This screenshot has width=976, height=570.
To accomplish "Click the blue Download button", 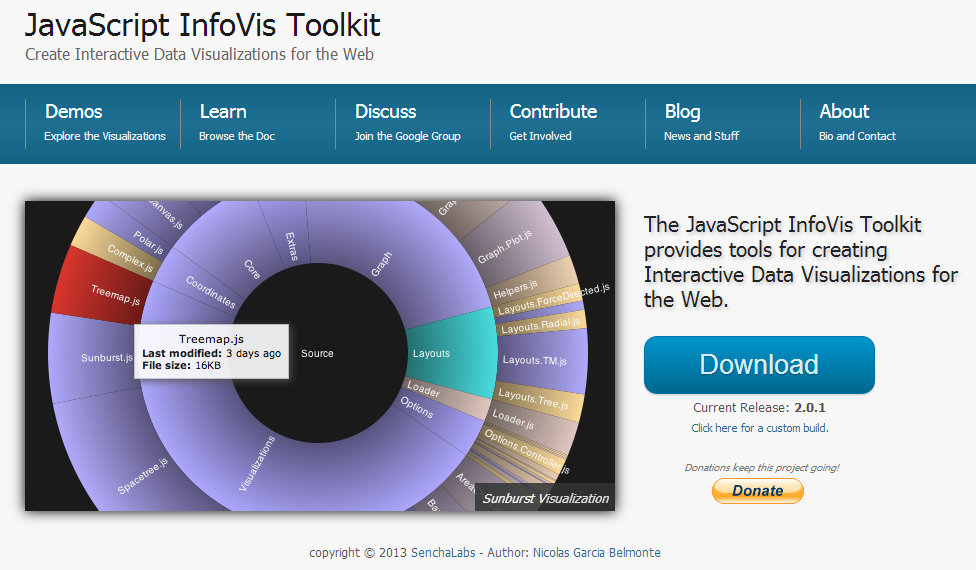I will pos(759,365).
